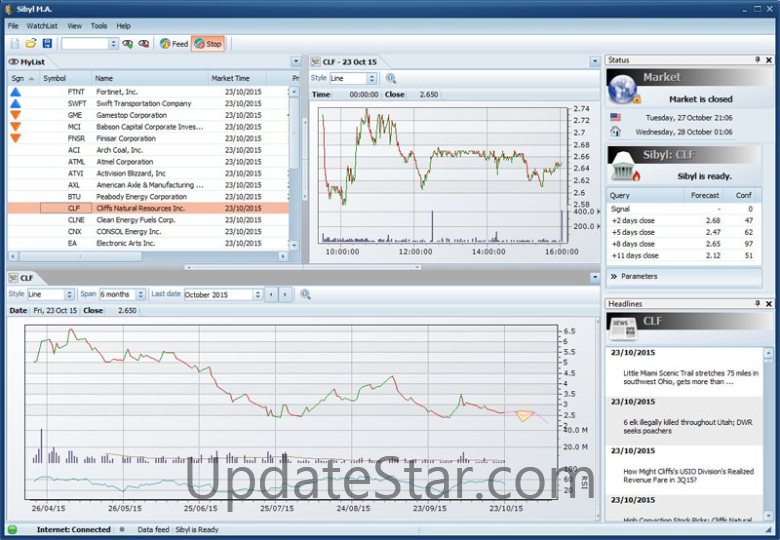The width and height of the screenshot is (780, 540).
Task: Click the CLF history chart zoom magnifier
Action: pos(305,294)
